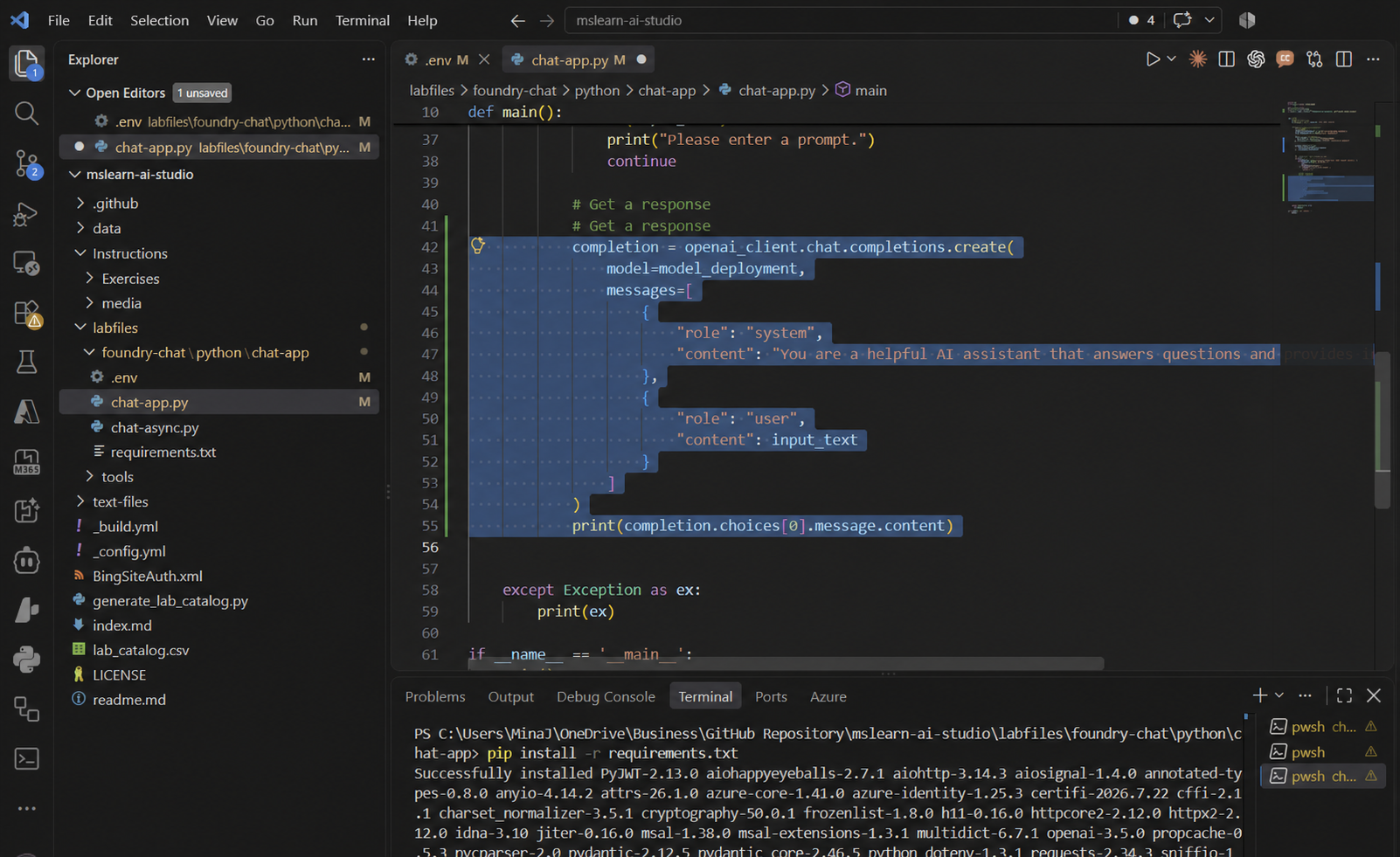The height and width of the screenshot is (857, 1400).
Task: Open editor More Actions ellipsis menu
Action: [x=1373, y=59]
